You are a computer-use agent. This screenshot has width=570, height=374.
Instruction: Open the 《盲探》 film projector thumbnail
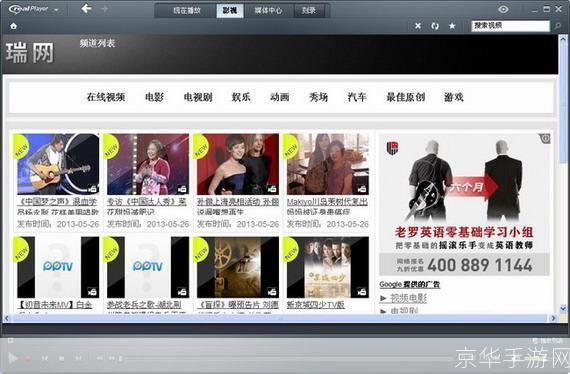(238, 267)
